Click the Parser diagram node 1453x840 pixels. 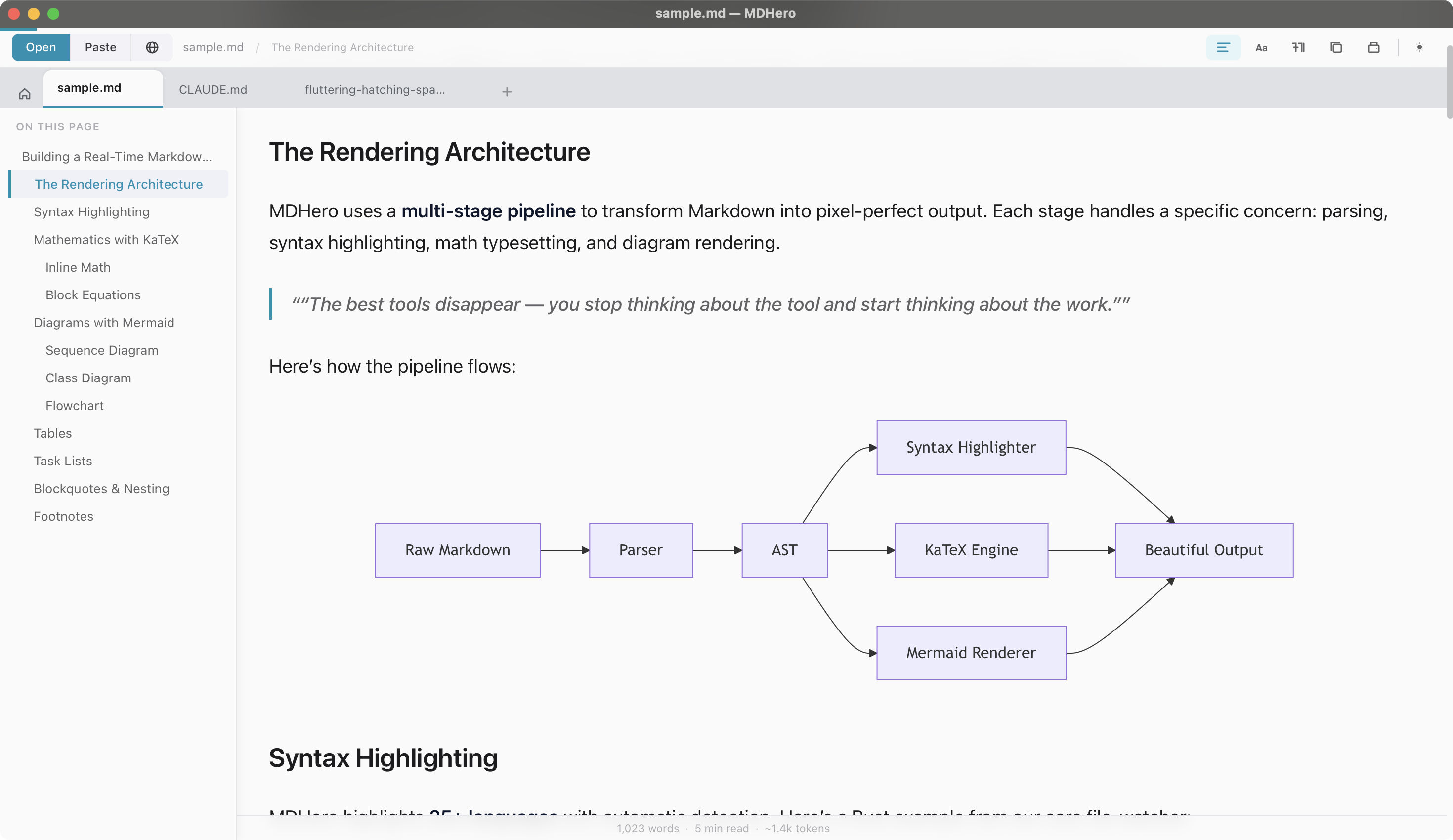pos(641,550)
